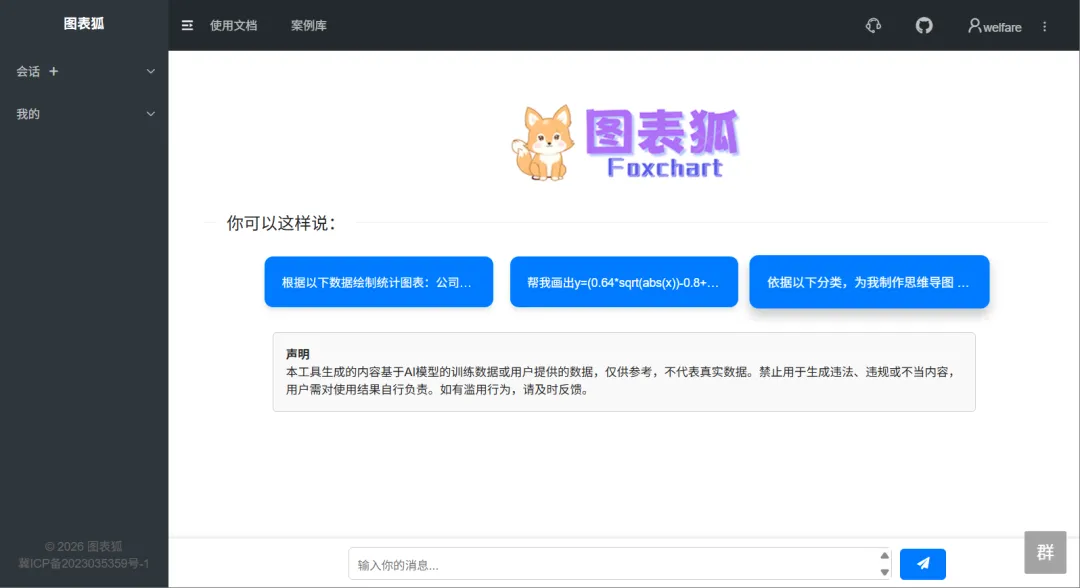Click the ICP备2023035359号 footer link
The height and width of the screenshot is (588, 1080).
coord(83,564)
